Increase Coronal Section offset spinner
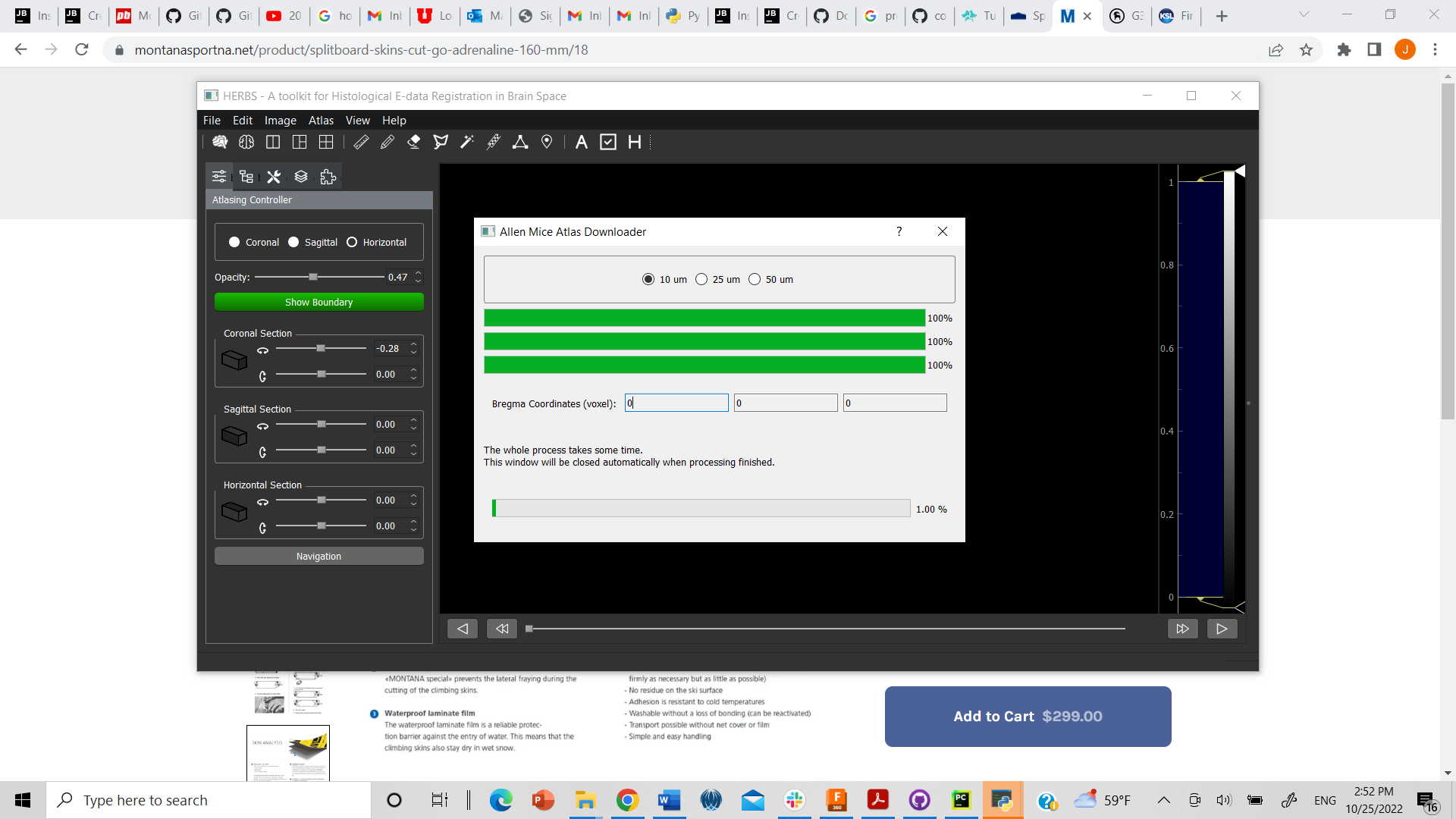 [413, 344]
